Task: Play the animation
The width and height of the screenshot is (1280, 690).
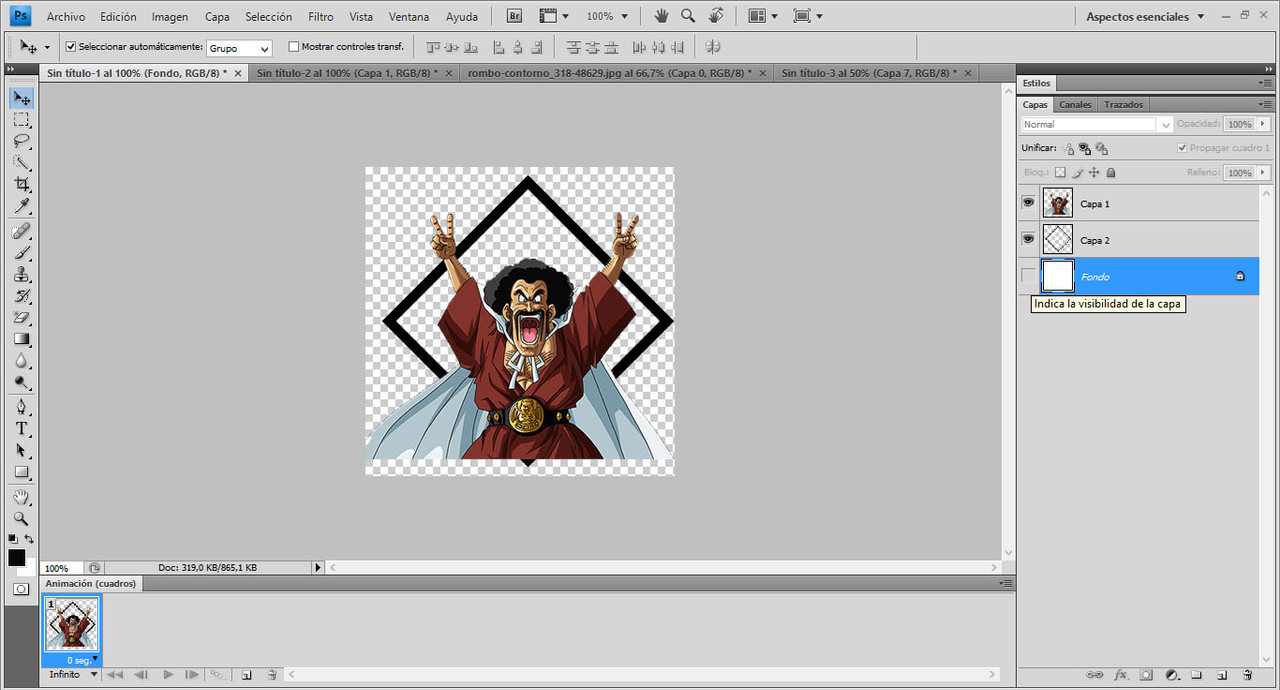Action: [x=168, y=675]
